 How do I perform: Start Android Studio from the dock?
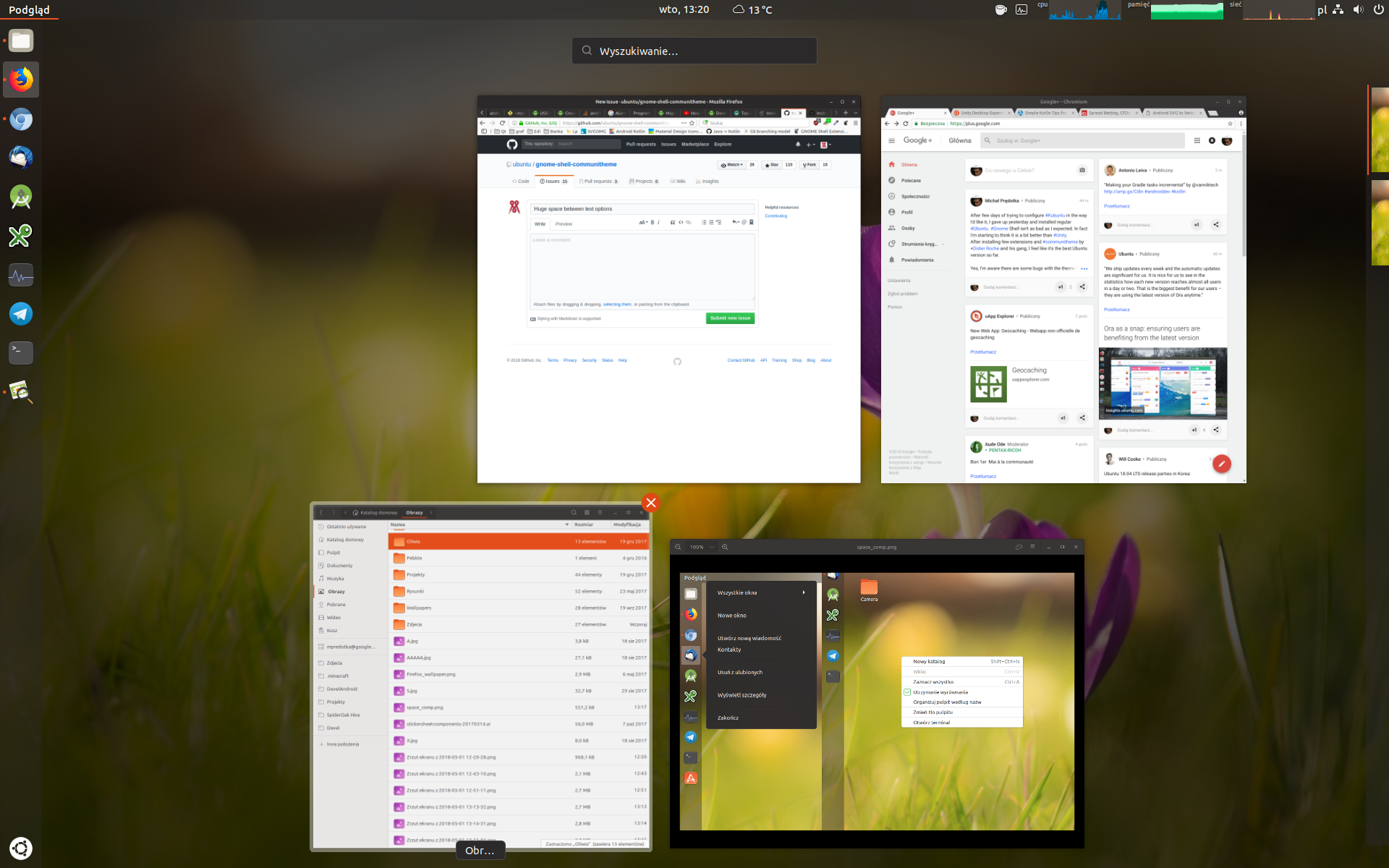[x=21, y=197]
